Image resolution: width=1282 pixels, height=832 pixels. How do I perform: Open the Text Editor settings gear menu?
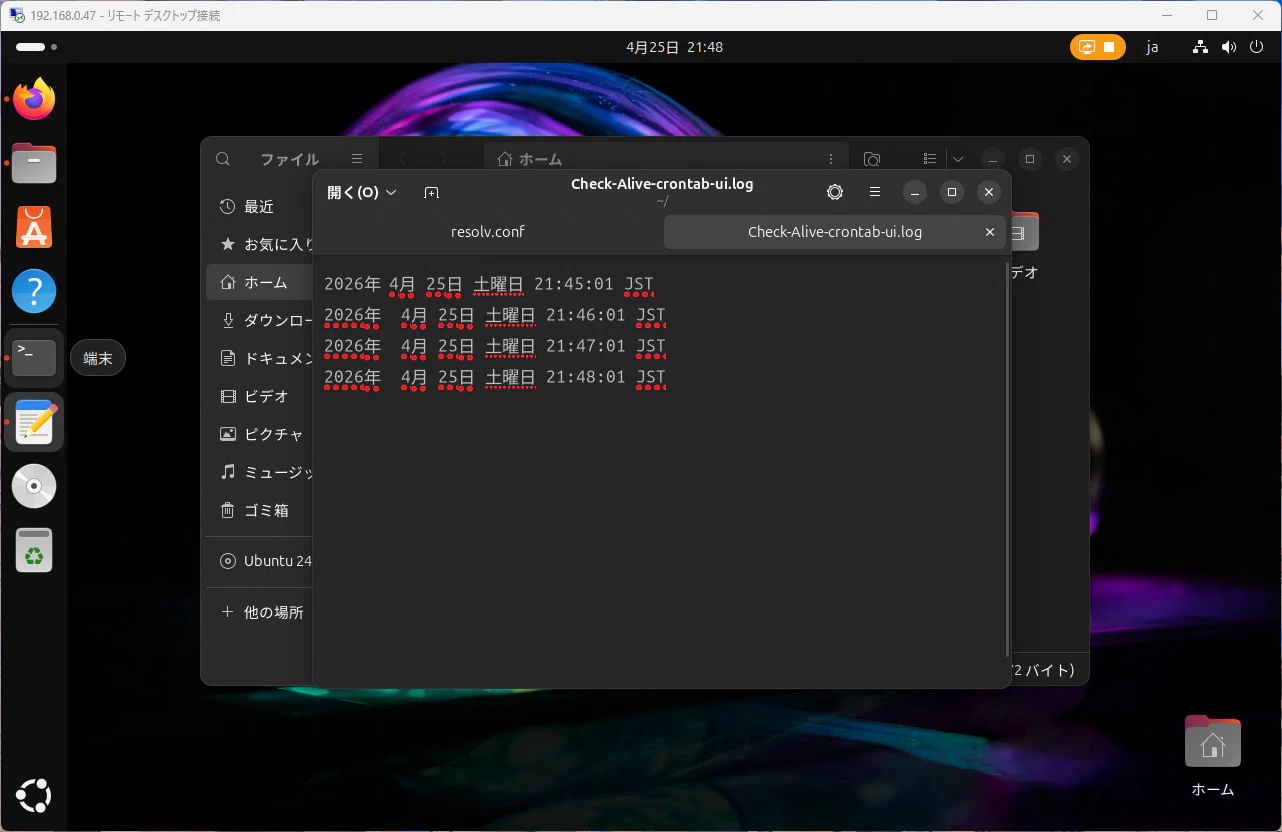coord(835,192)
